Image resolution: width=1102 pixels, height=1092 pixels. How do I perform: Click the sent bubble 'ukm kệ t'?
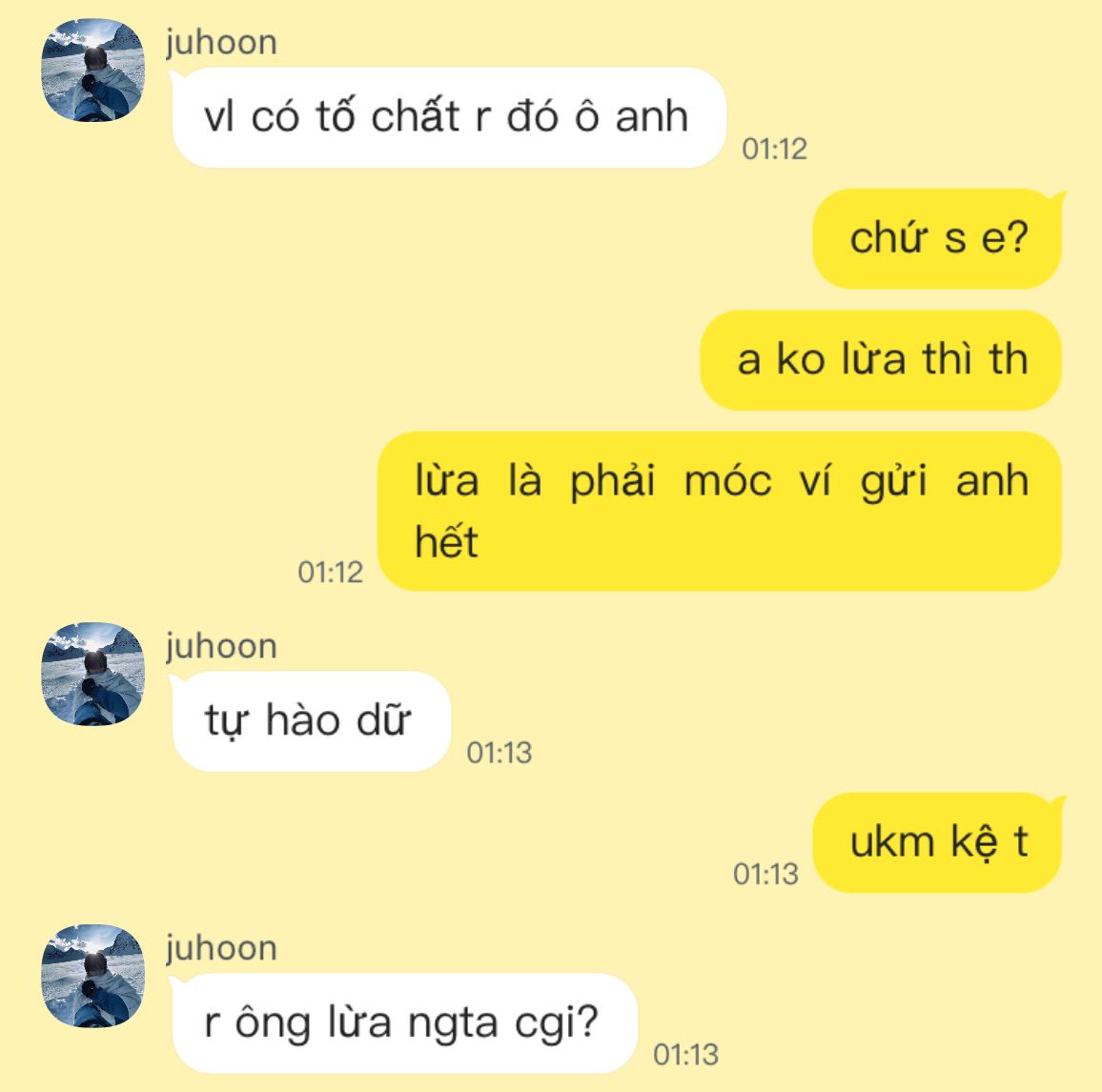point(939,842)
